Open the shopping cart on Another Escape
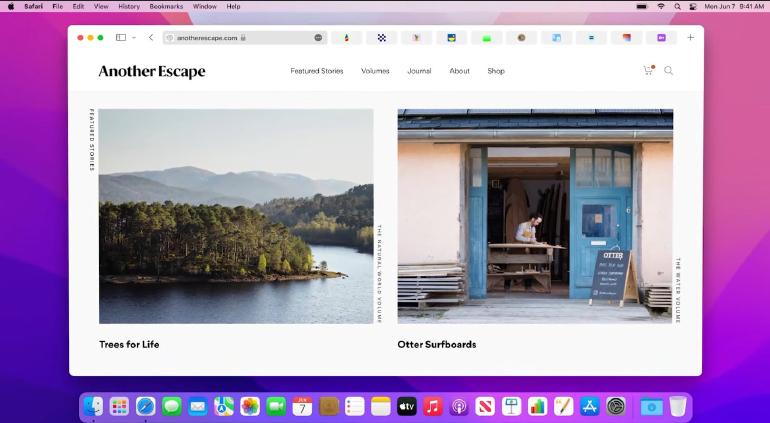Screen dimensions: 770x423 click(x=649, y=70)
